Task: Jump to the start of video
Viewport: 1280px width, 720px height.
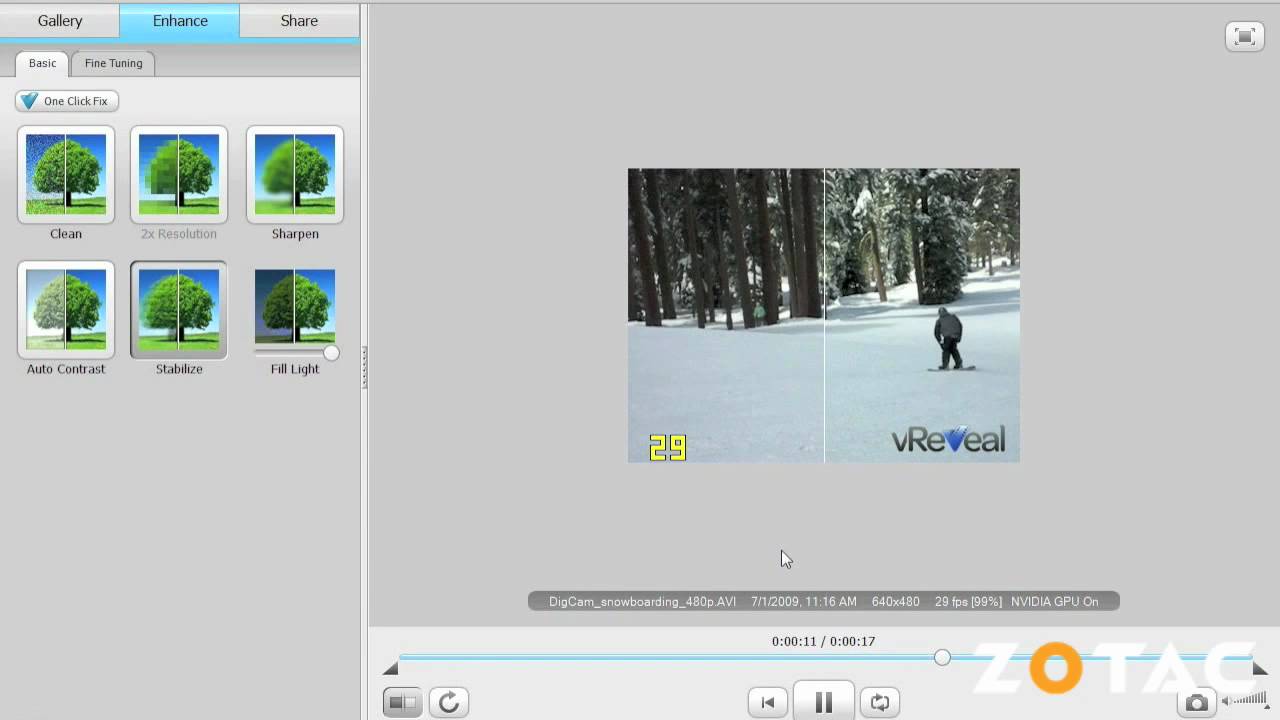Action: (x=768, y=703)
